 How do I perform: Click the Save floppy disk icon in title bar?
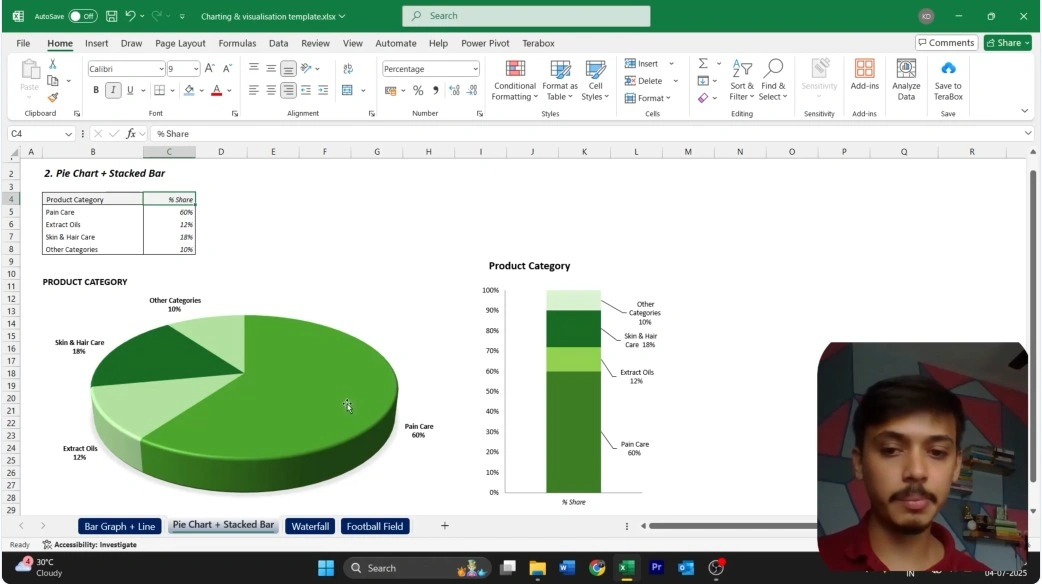coord(112,16)
